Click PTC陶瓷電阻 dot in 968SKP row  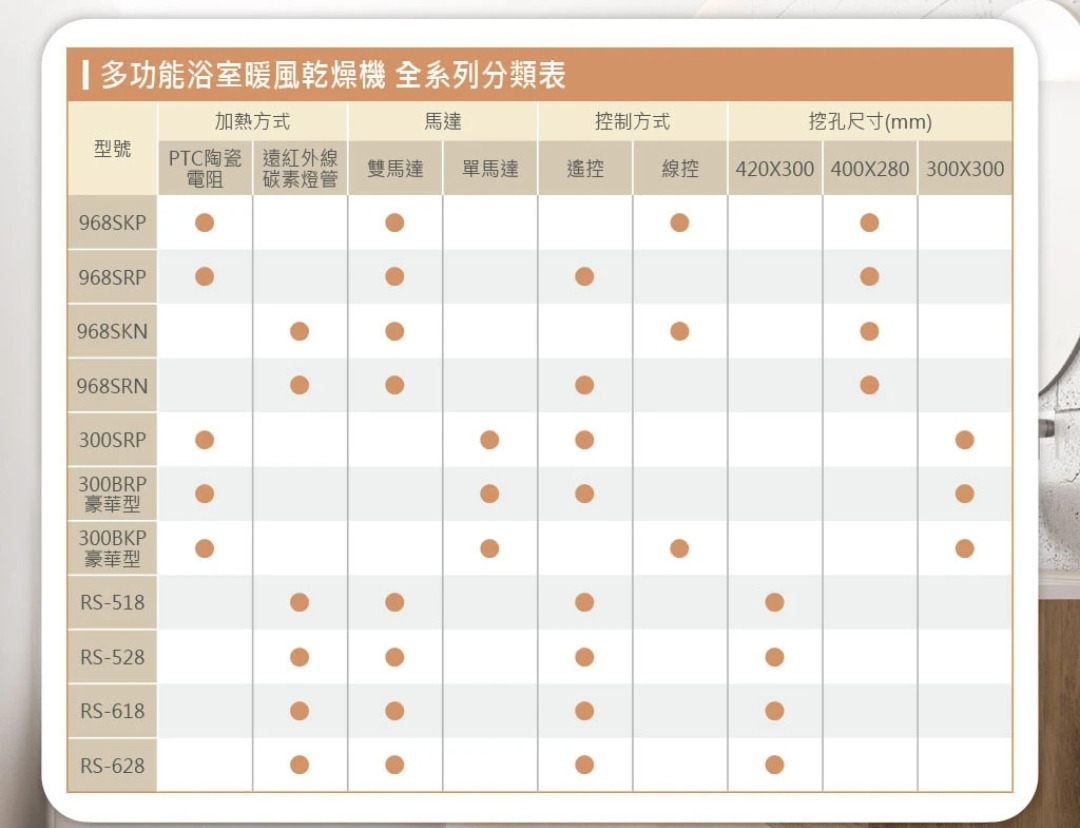[204, 223]
